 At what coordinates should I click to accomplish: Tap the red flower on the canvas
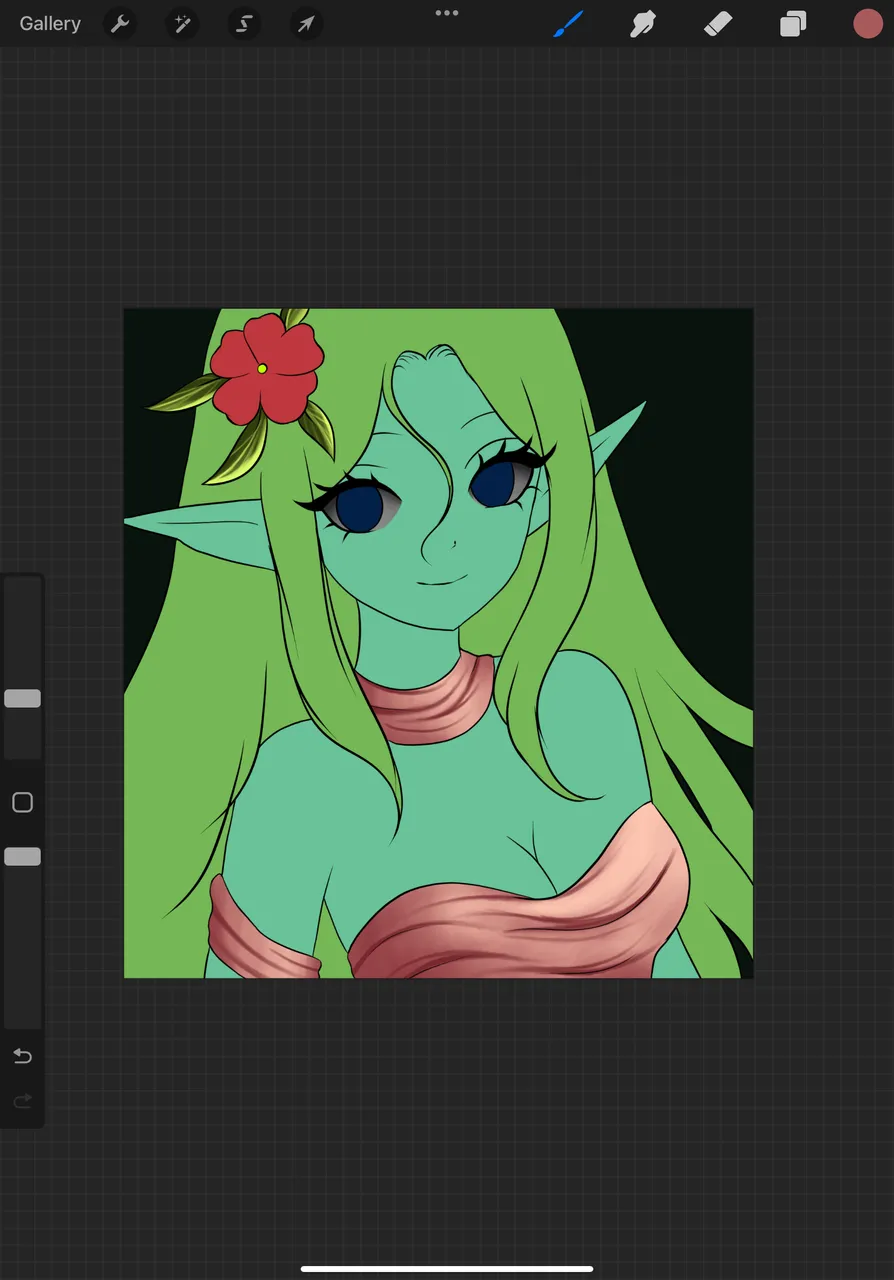point(267,368)
